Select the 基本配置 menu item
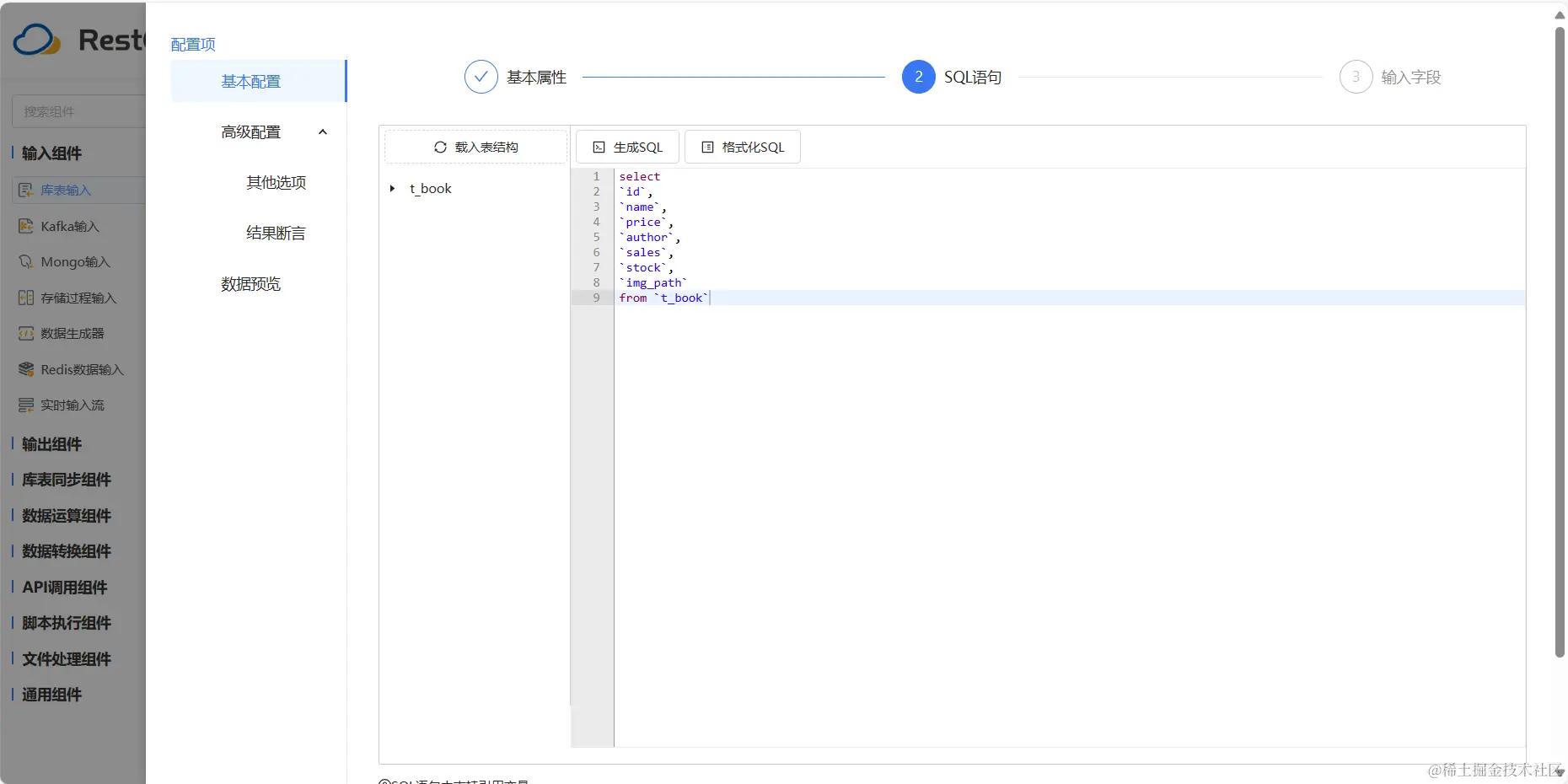 (258, 81)
